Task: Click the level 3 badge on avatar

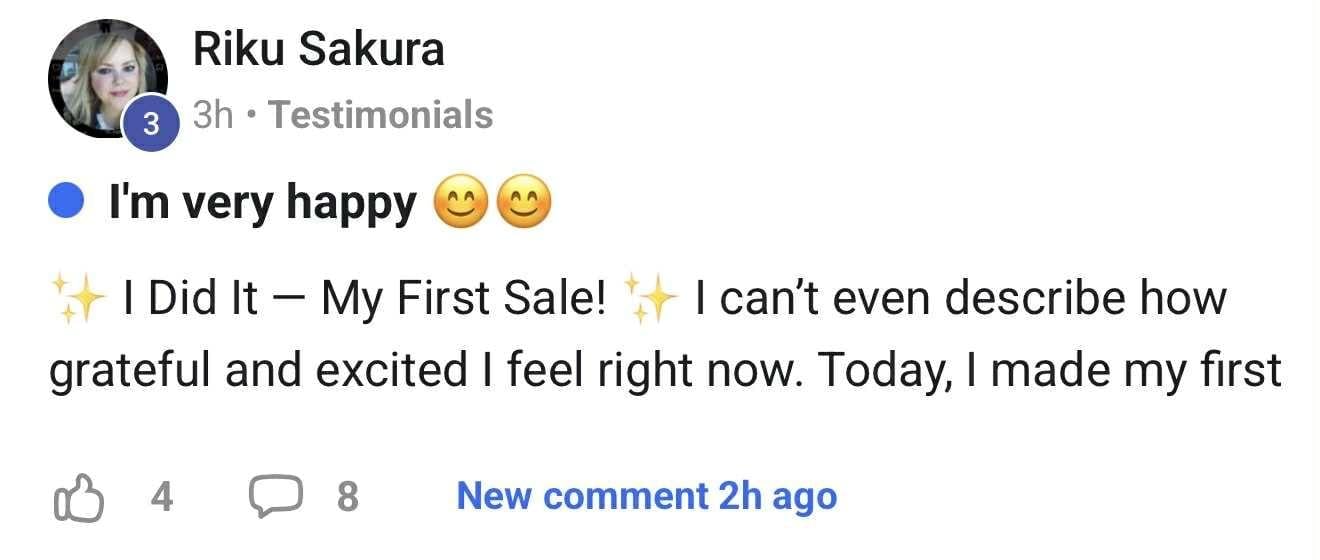Action: coord(151,124)
